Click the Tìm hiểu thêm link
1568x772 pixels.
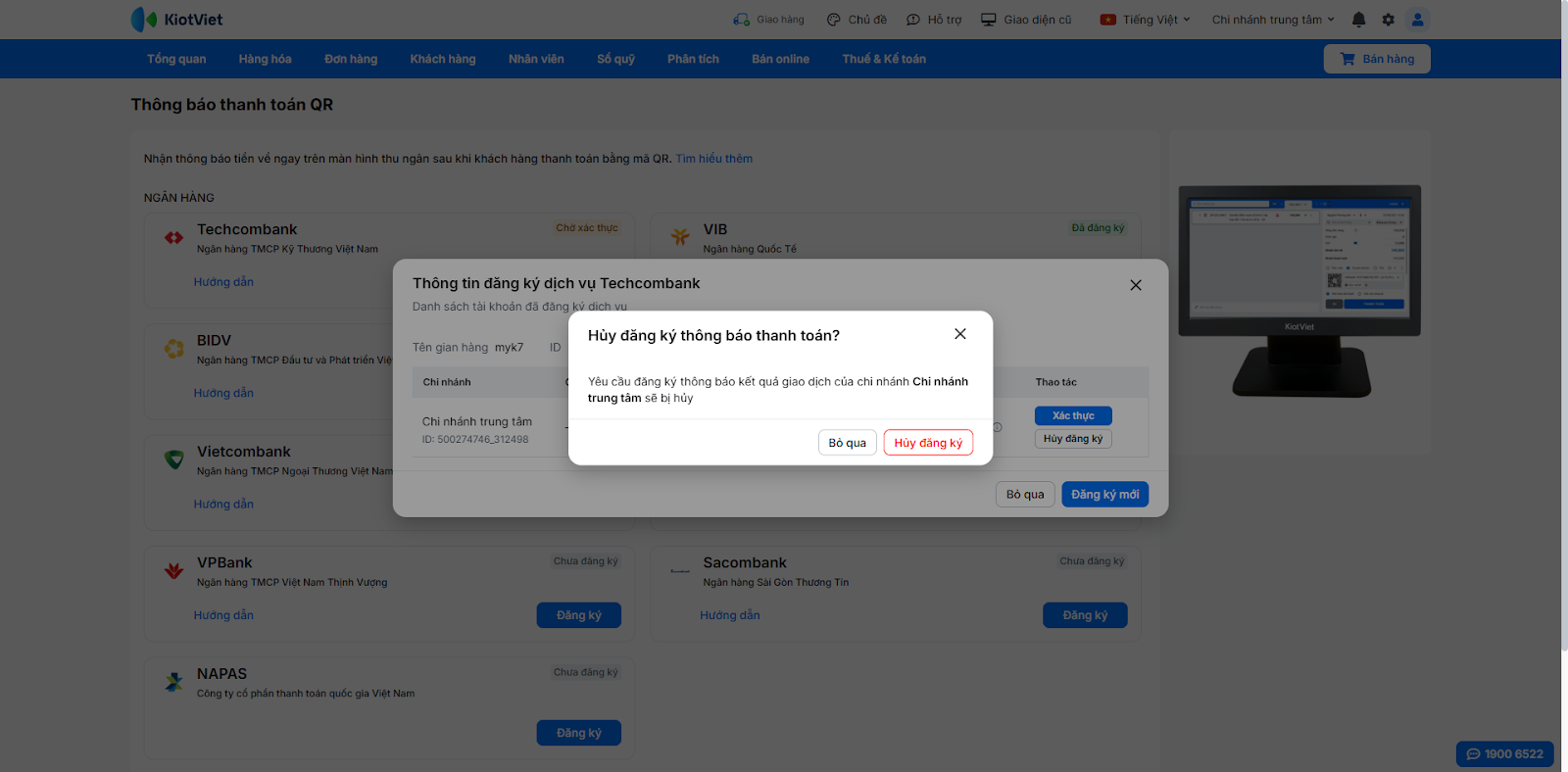pyautogui.click(x=713, y=159)
